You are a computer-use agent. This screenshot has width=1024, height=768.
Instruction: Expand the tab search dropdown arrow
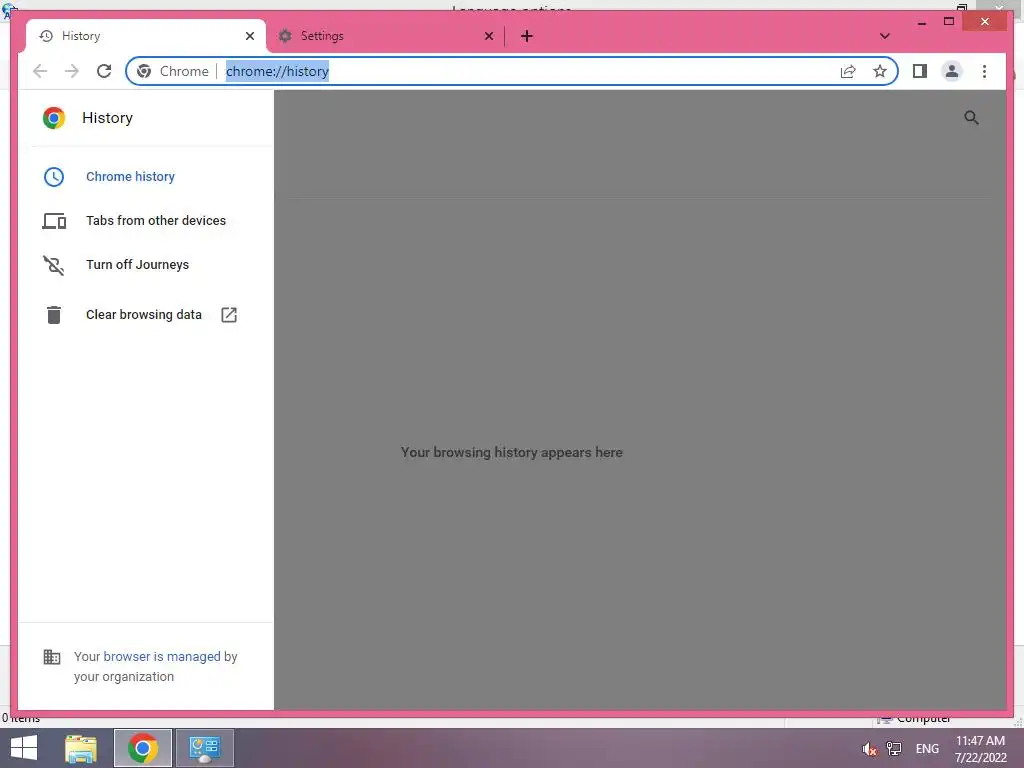coord(884,36)
